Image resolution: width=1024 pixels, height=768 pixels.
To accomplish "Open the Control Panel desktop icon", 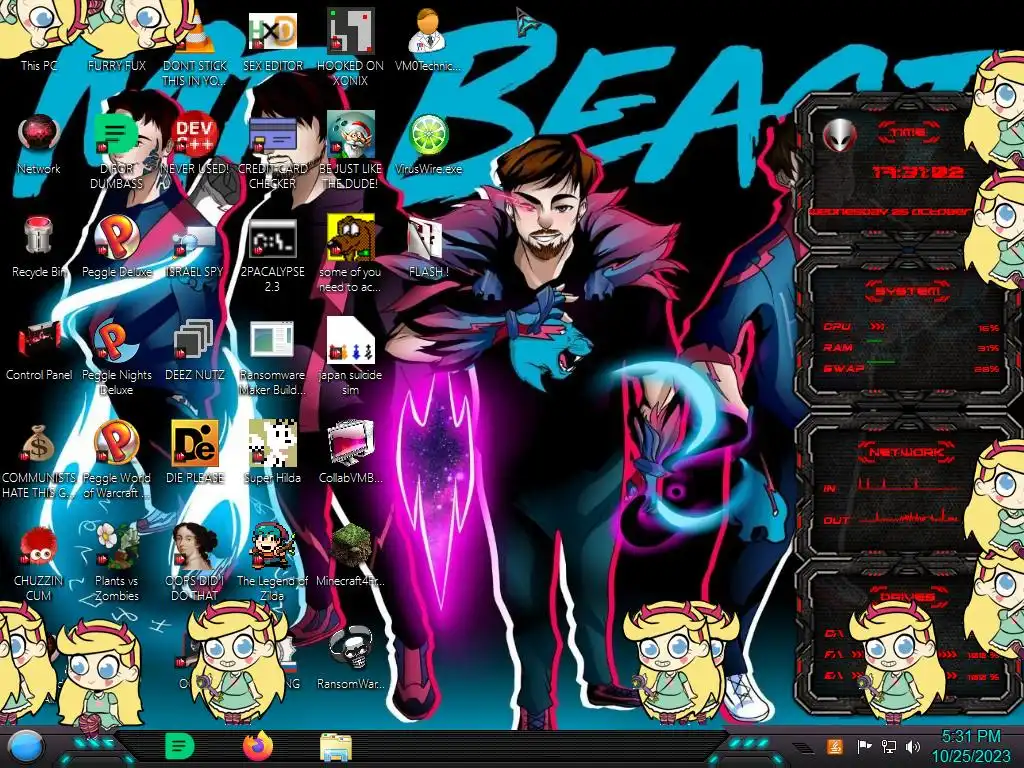I will click(x=39, y=350).
